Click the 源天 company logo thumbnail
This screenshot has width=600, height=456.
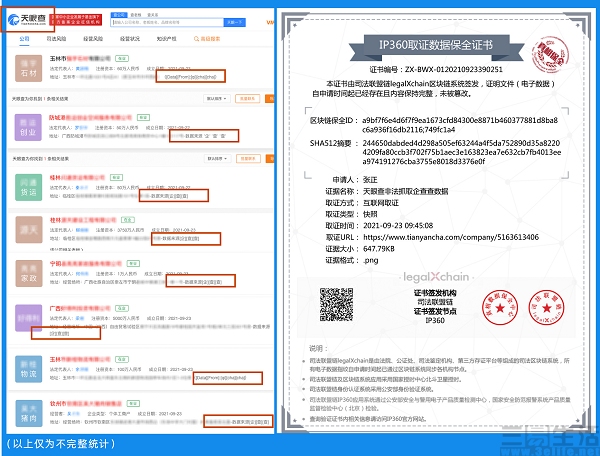coord(29,230)
